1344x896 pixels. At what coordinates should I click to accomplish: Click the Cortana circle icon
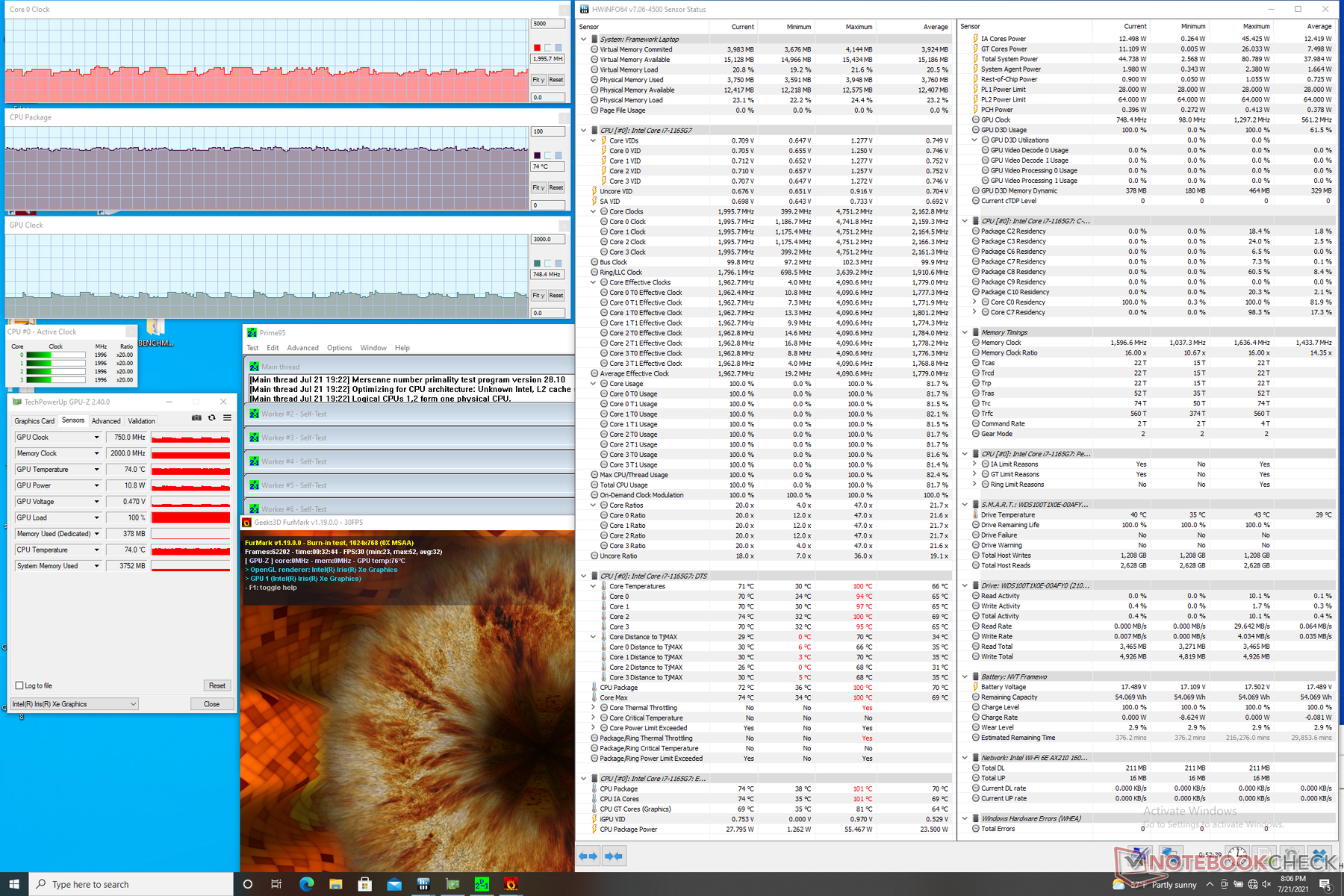point(248,884)
